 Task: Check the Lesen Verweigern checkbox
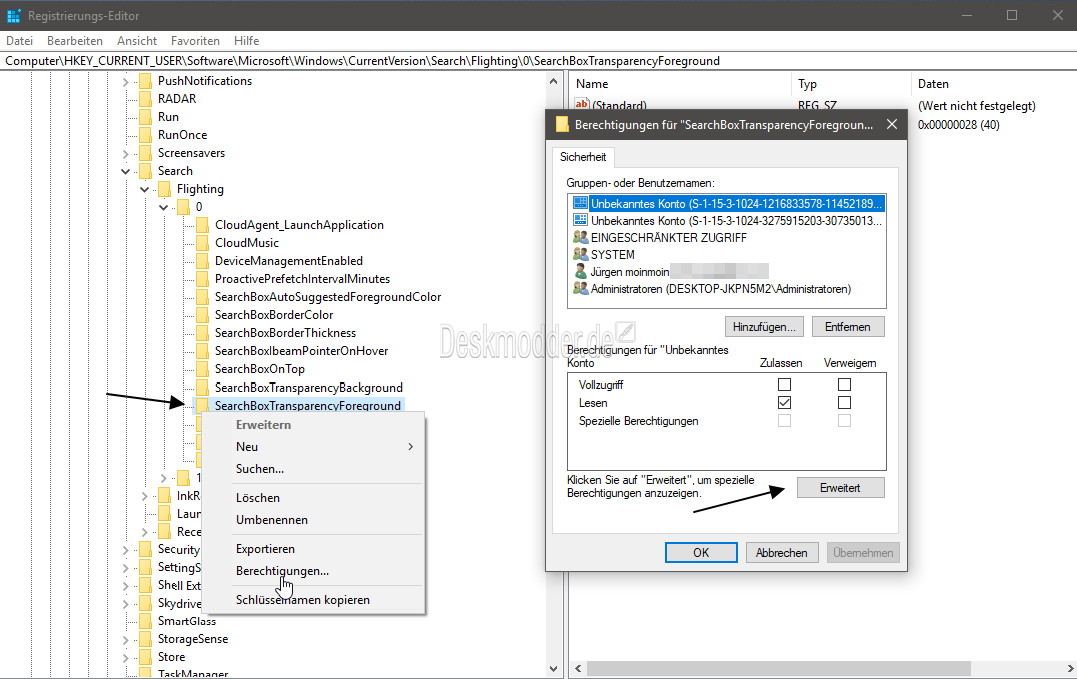844,403
